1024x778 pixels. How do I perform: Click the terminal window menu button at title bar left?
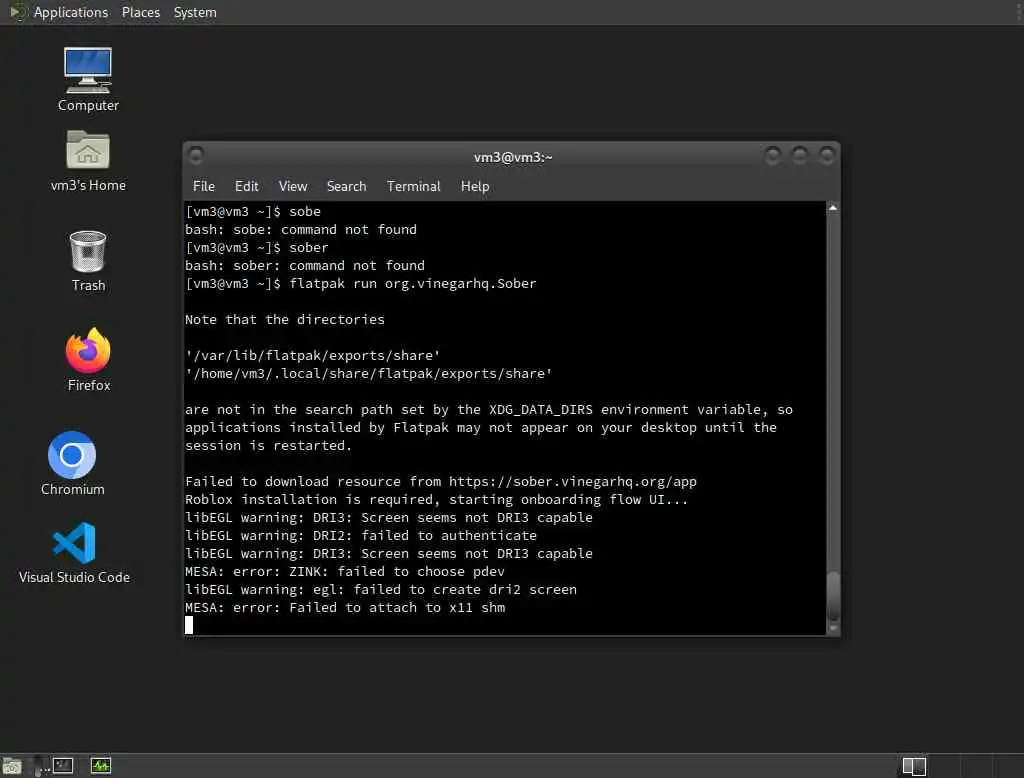pos(196,155)
